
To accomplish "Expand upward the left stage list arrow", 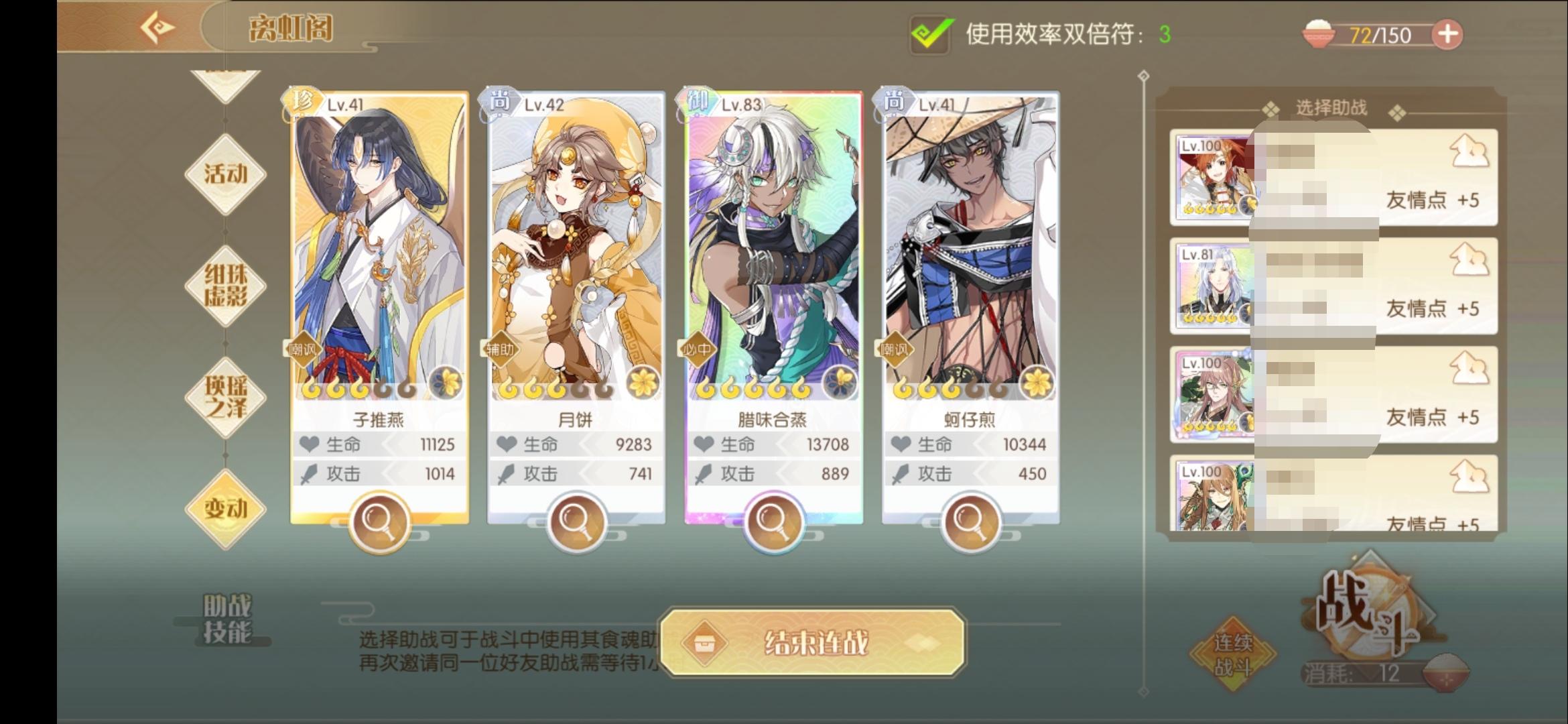I will point(225,86).
